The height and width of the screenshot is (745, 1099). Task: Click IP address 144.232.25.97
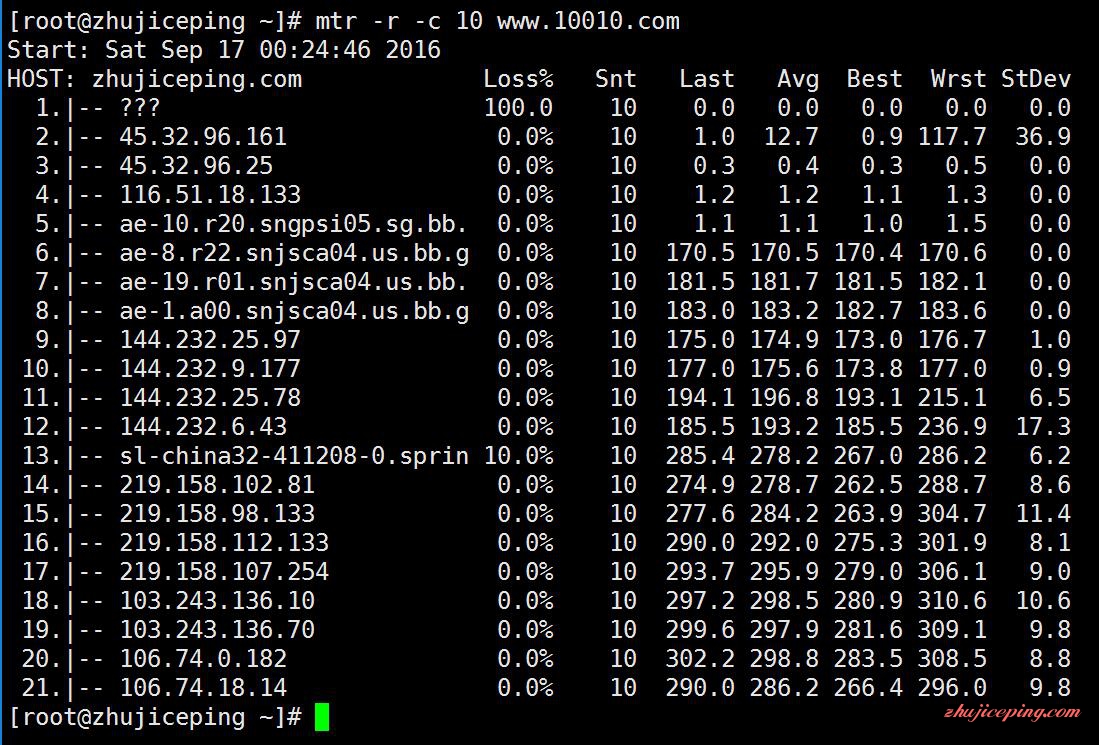point(210,340)
